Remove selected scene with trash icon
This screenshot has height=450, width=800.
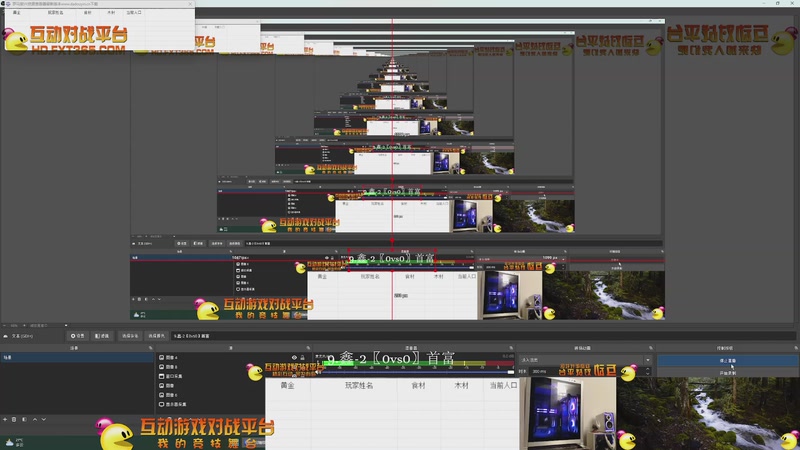click(x=14, y=419)
